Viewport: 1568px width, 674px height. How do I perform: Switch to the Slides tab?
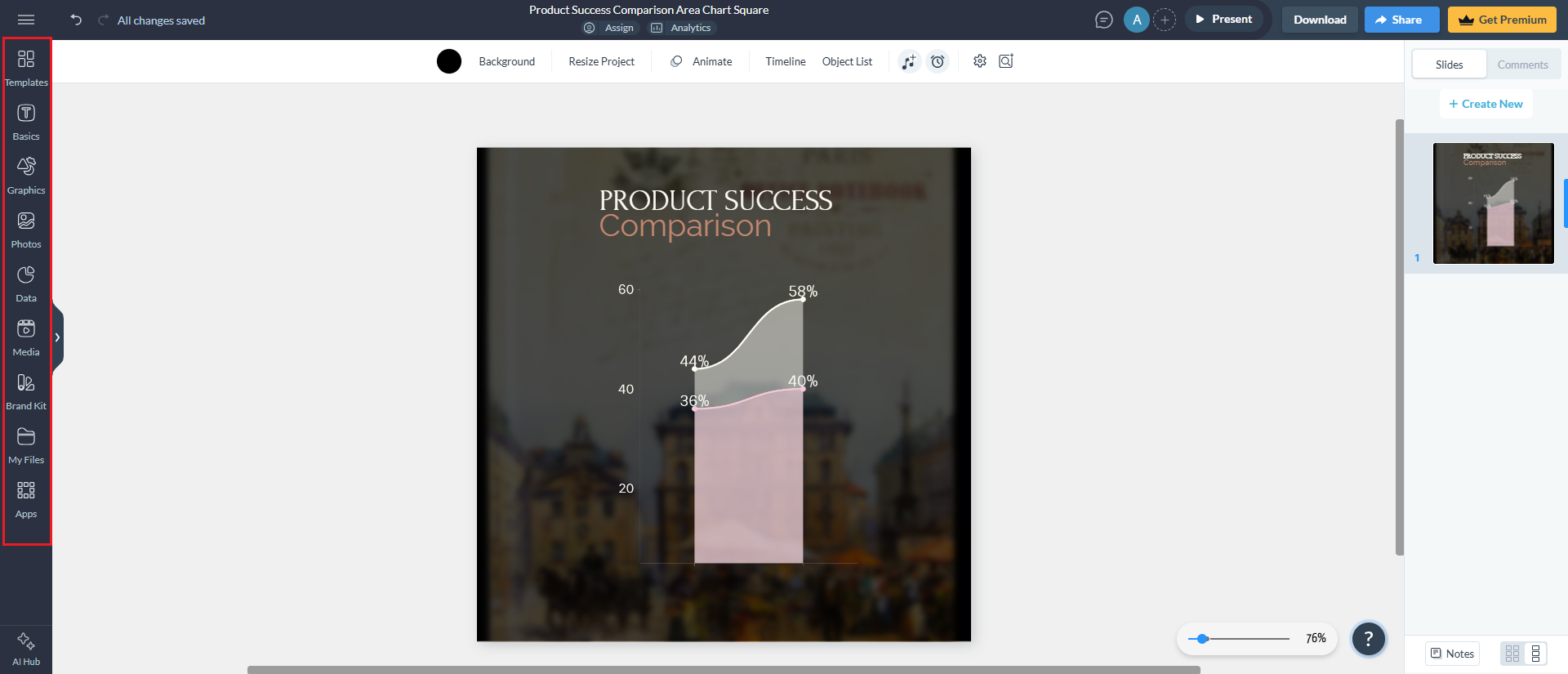[1450, 65]
